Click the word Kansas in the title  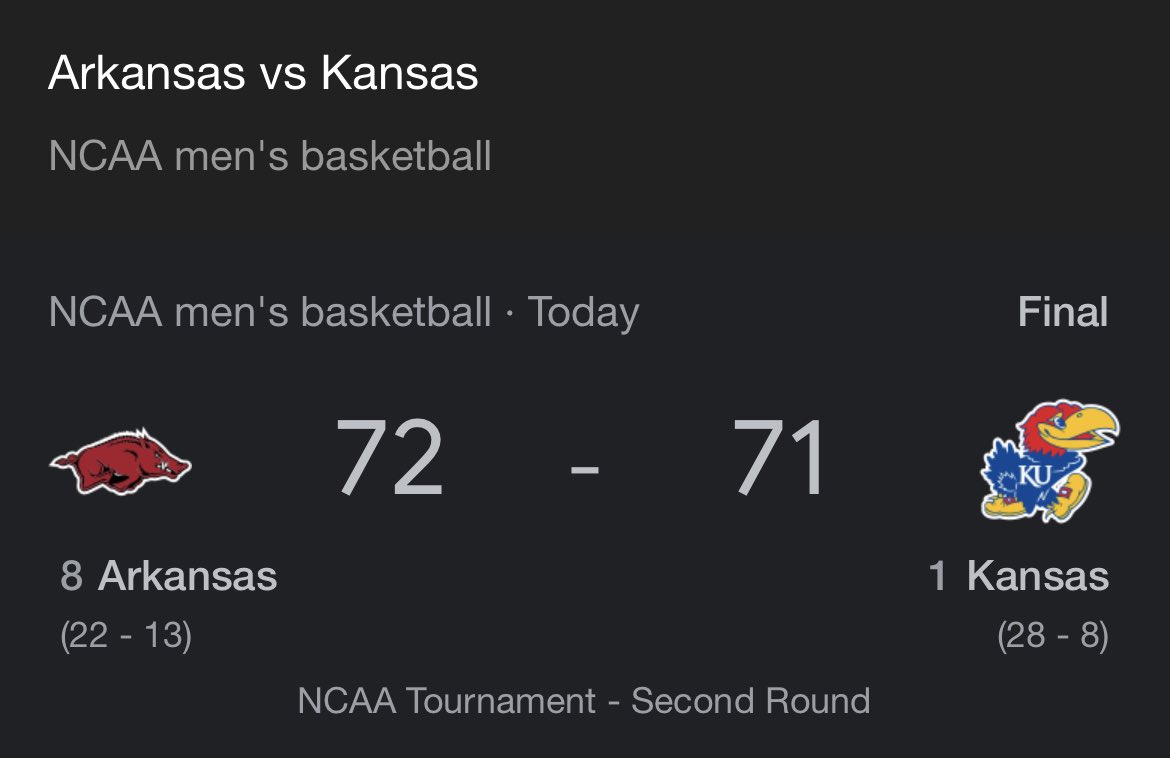point(400,74)
